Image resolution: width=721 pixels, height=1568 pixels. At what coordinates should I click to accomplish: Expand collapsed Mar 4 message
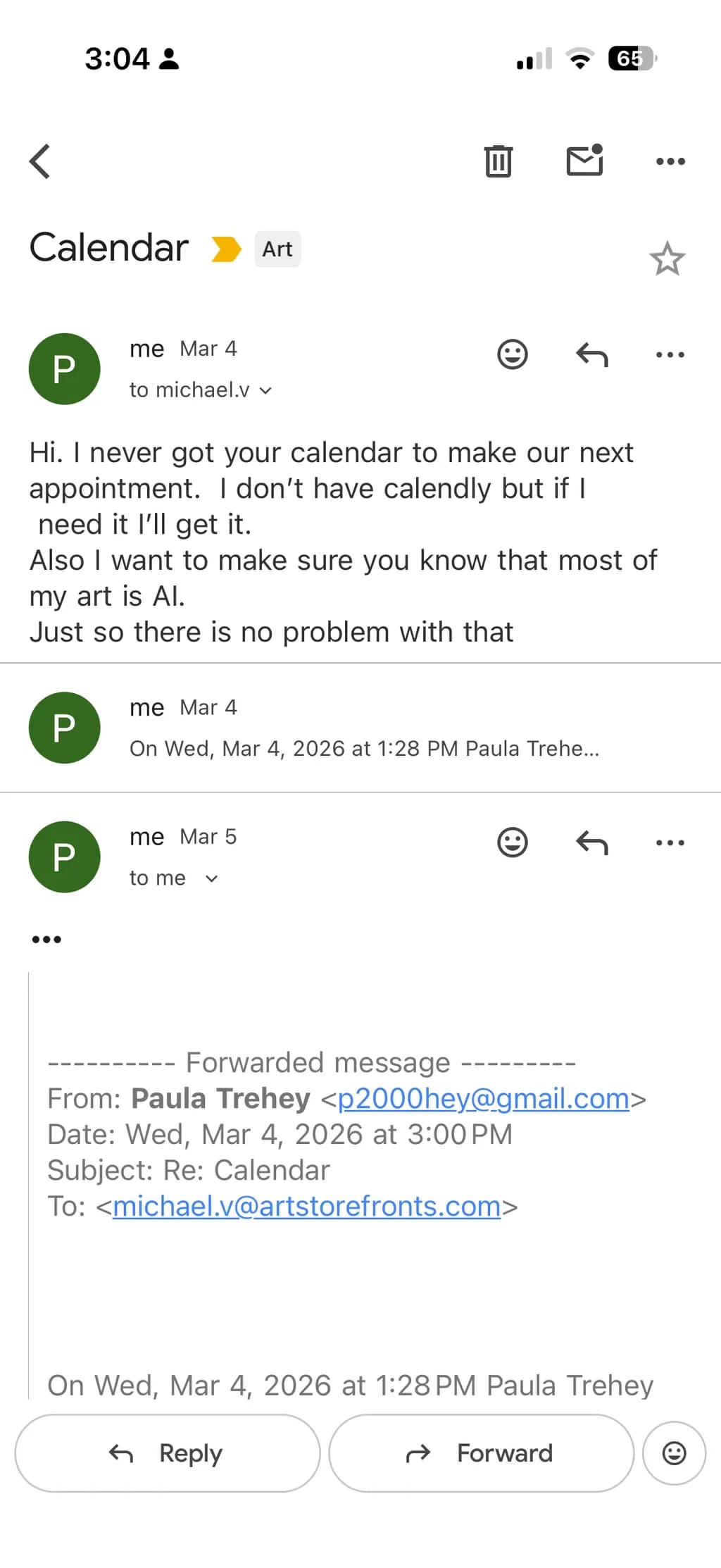(360, 728)
